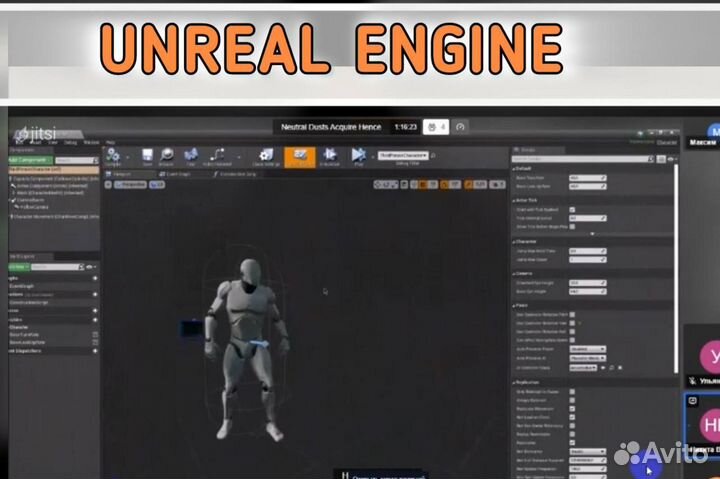The width and height of the screenshot is (720, 479).
Task: Toggle Allow Tick Before Begin Play checkbox
Action: click(572, 226)
